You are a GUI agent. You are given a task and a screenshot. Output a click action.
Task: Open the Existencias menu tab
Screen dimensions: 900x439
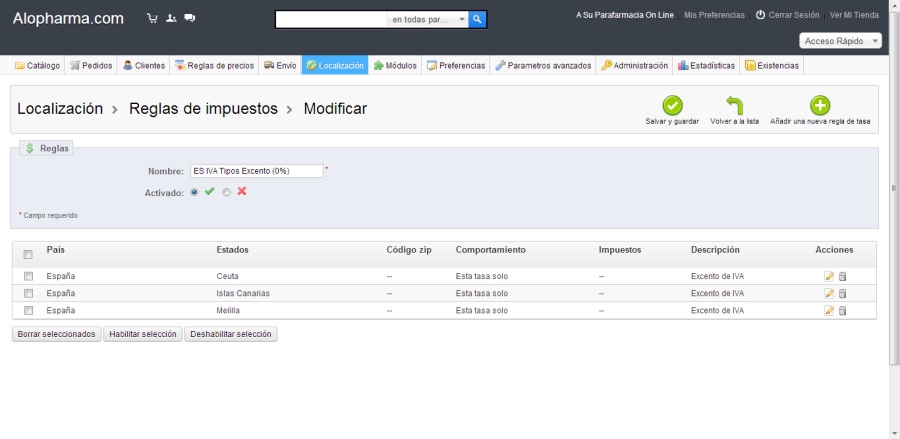click(771, 65)
